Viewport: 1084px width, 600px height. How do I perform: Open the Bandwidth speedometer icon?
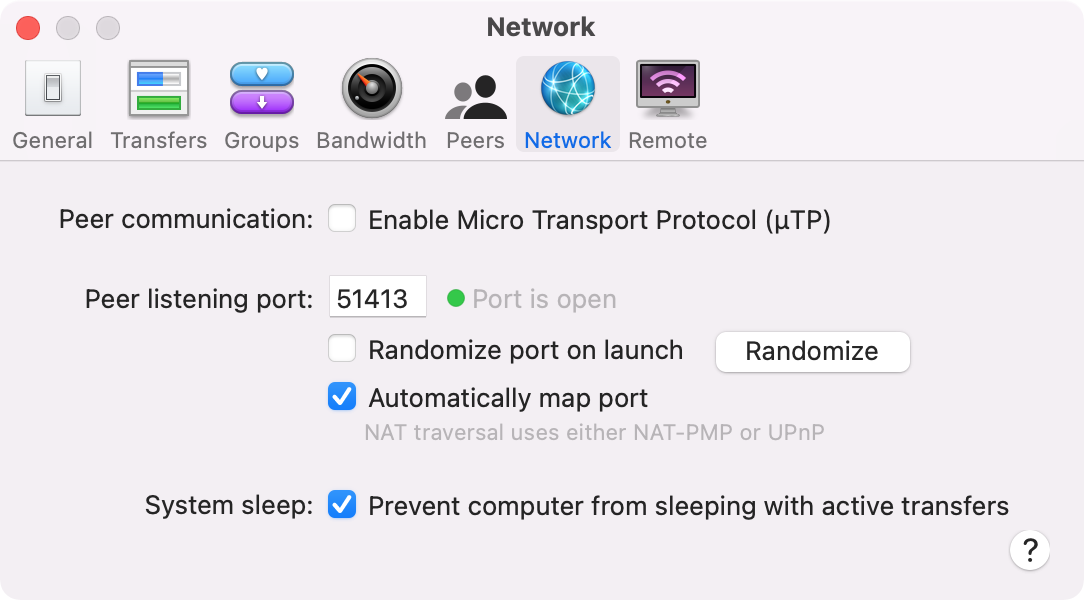click(x=371, y=88)
